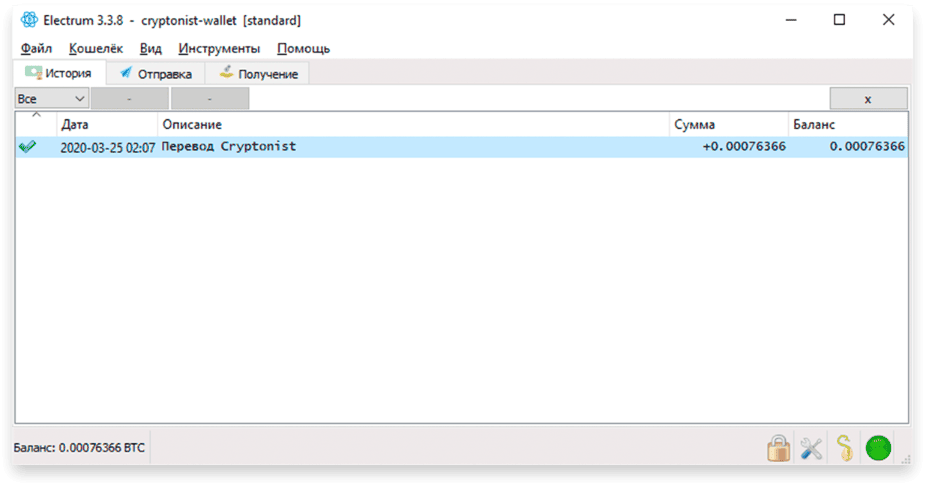This screenshot has height=485, width=925.
Task: Open the Файл menu
Action: [x=36, y=48]
